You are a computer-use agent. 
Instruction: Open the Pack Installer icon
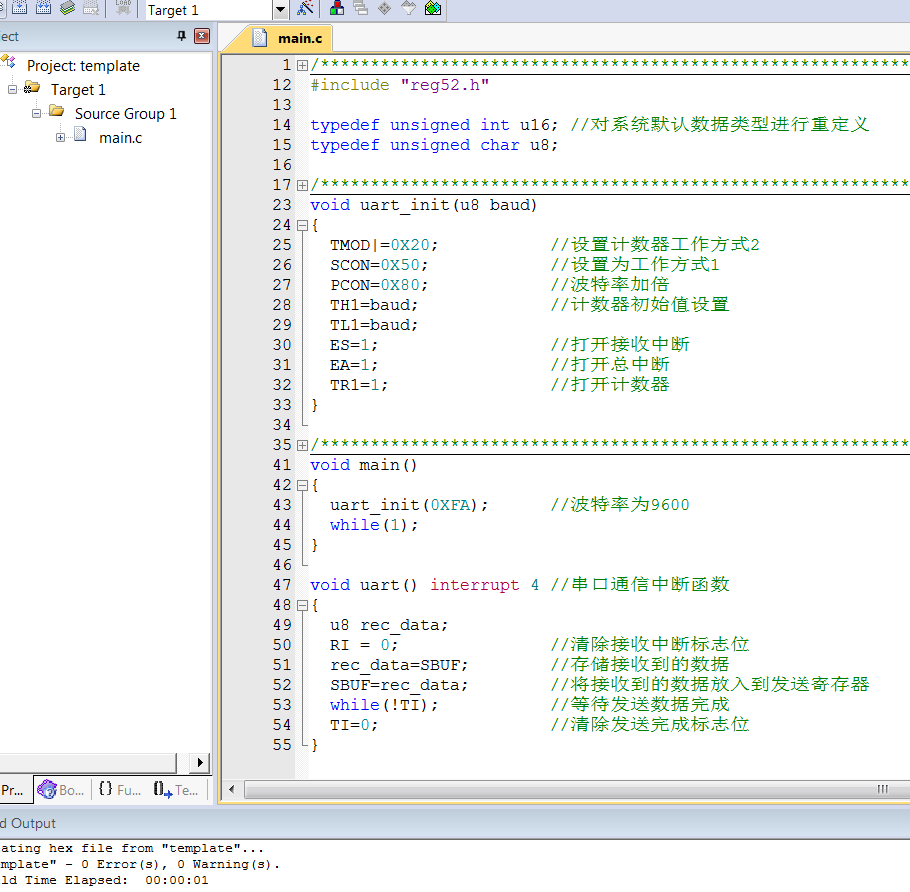433,8
